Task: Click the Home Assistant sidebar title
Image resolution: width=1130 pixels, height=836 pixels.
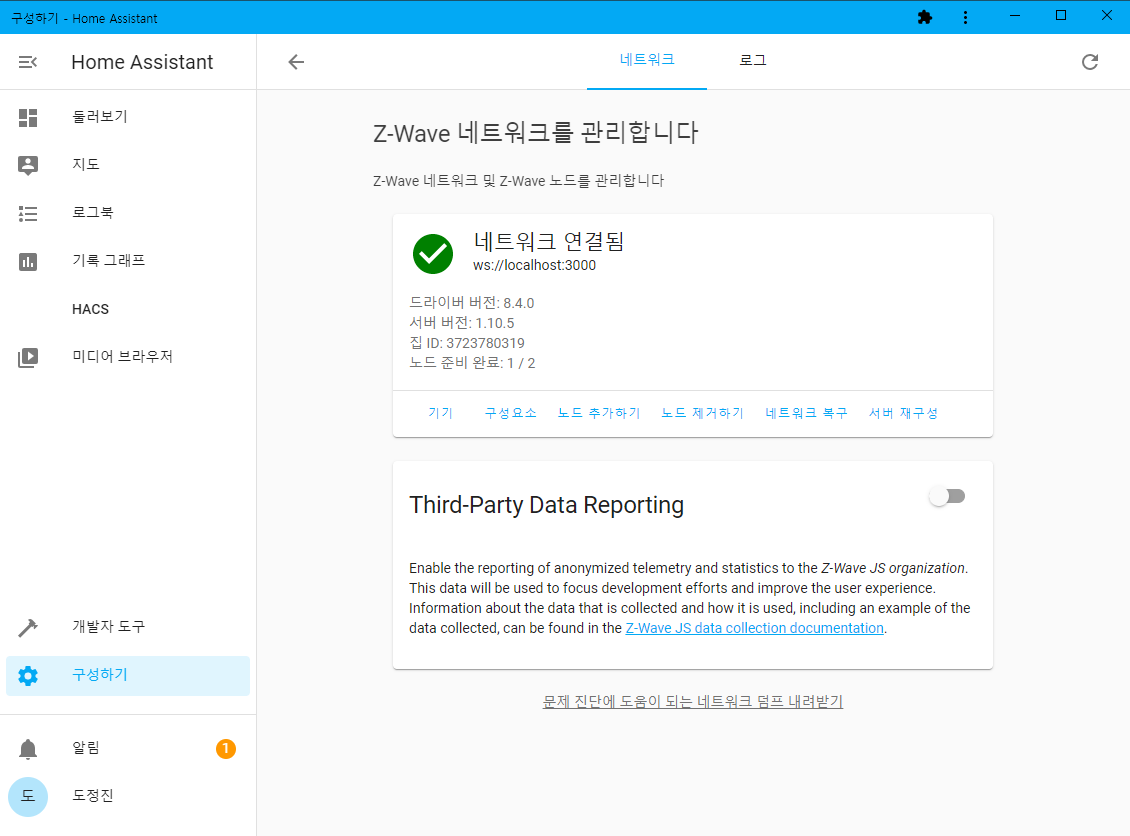Action: pyautogui.click(x=142, y=62)
